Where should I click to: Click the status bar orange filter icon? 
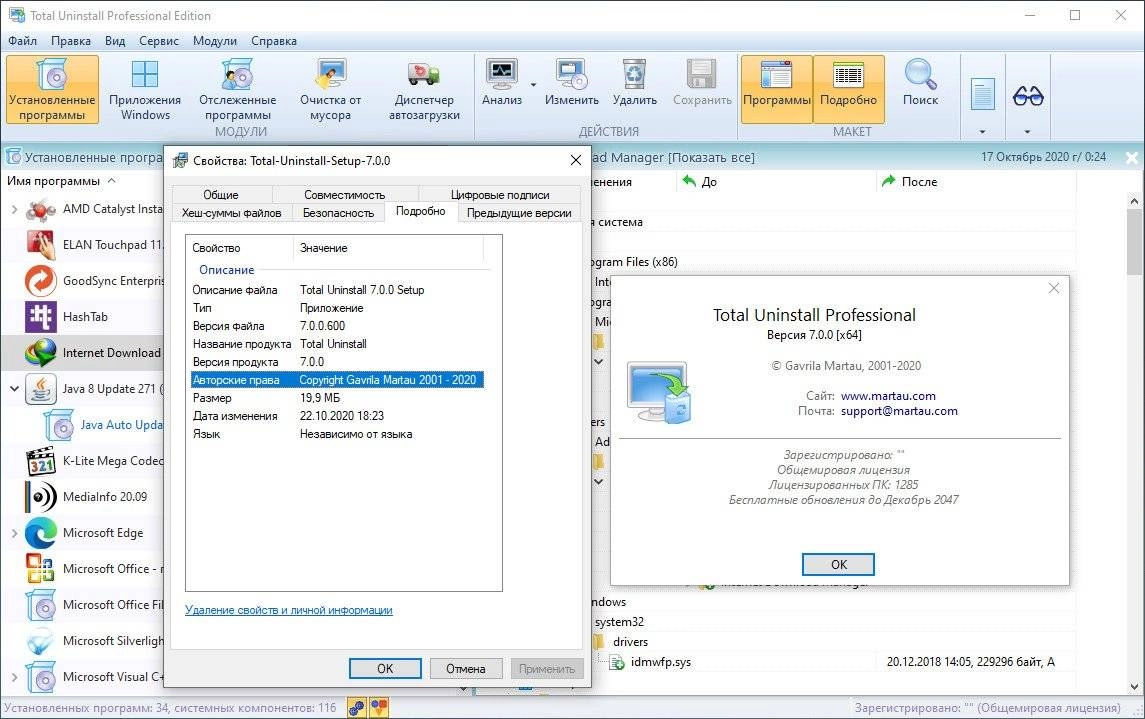379,707
